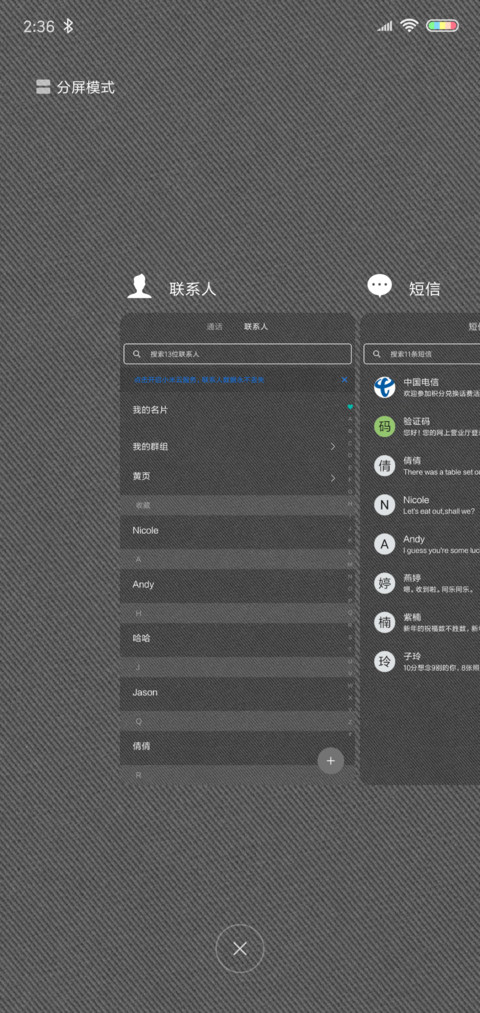Tap the contacts search field 搜索13位联系人
The width and height of the screenshot is (480, 1013).
238,354
